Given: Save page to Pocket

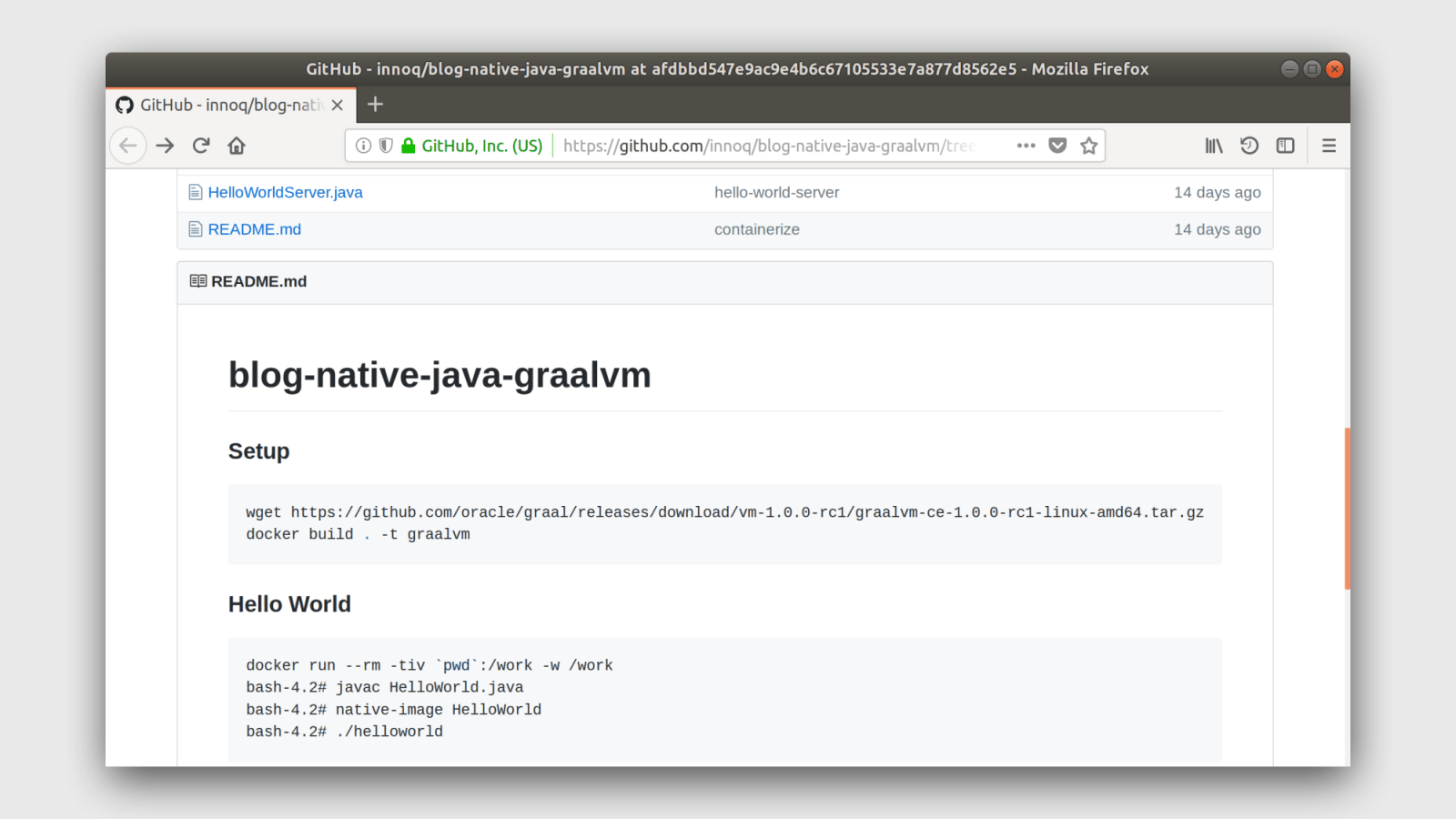Looking at the screenshot, I should coord(1057,146).
